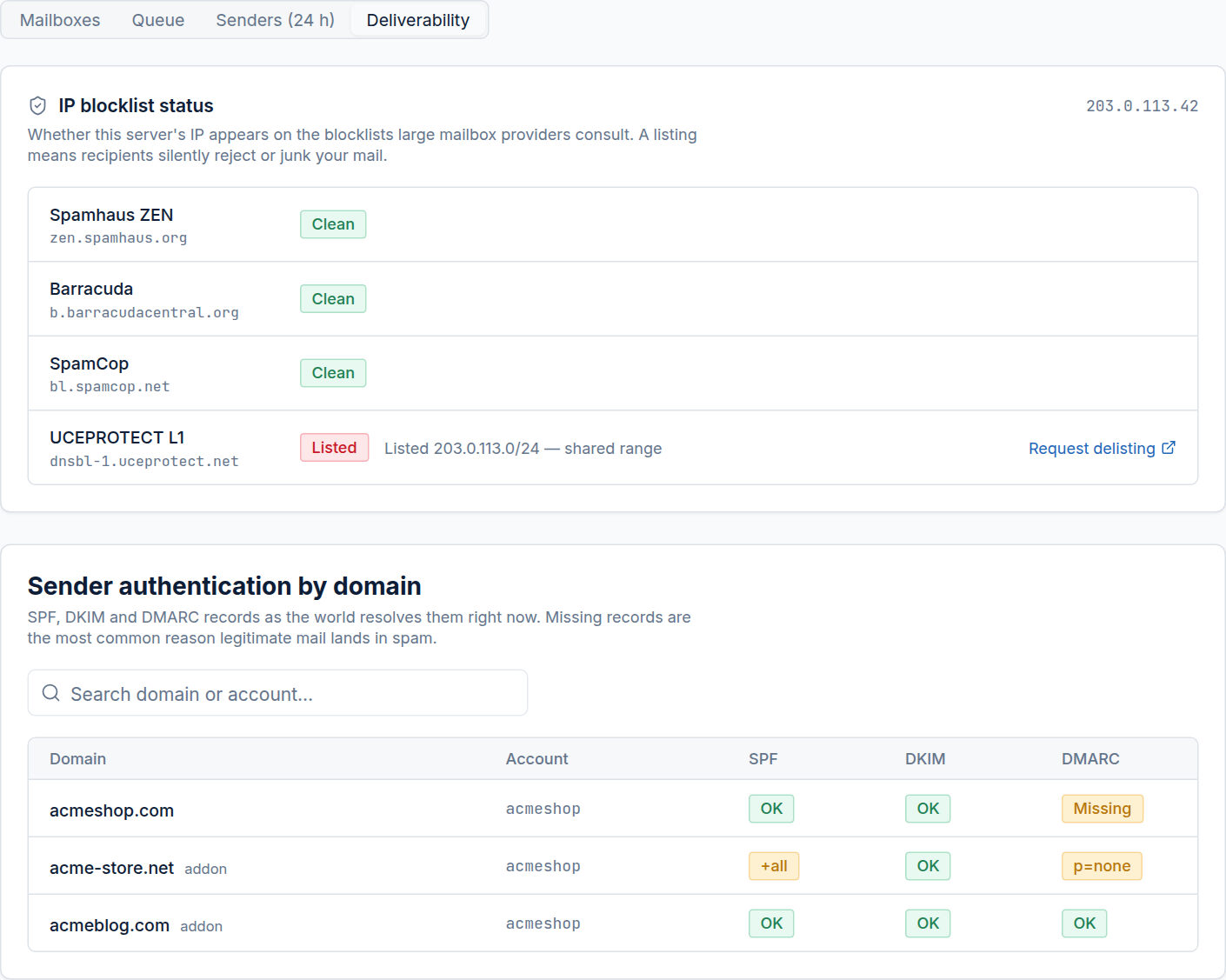Click the DKIM OK badge for acme-store.net
Image resolution: width=1226 pixels, height=980 pixels.
(928, 866)
